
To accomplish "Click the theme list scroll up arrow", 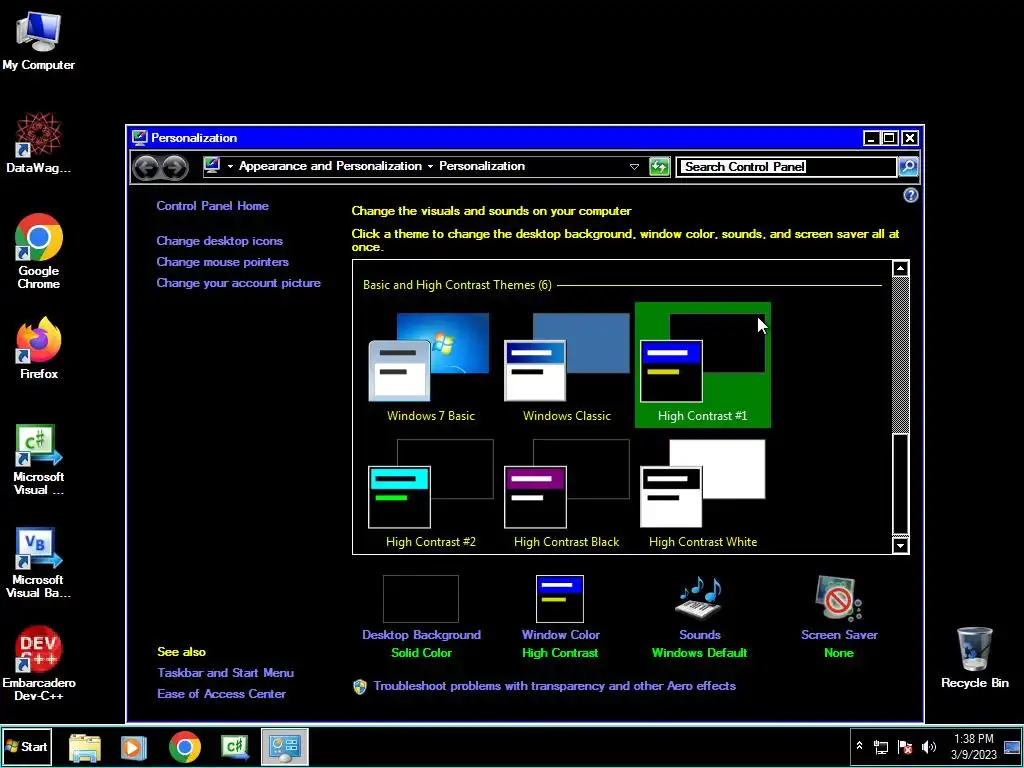I will click(x=901, y=268).
